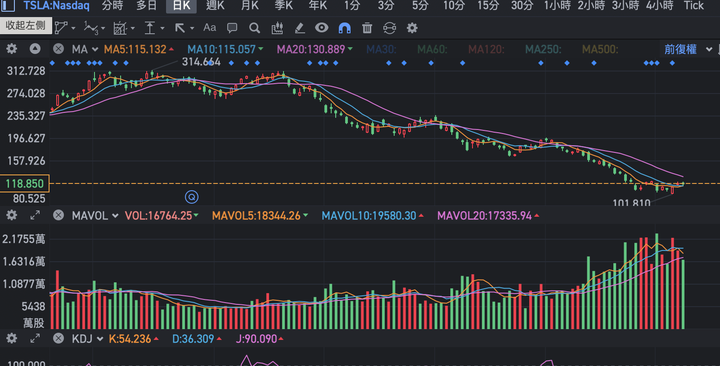This screenshot has width=720, height=366.
Task: Maximize the MAVOL volume panel
Action: (35, 215)
